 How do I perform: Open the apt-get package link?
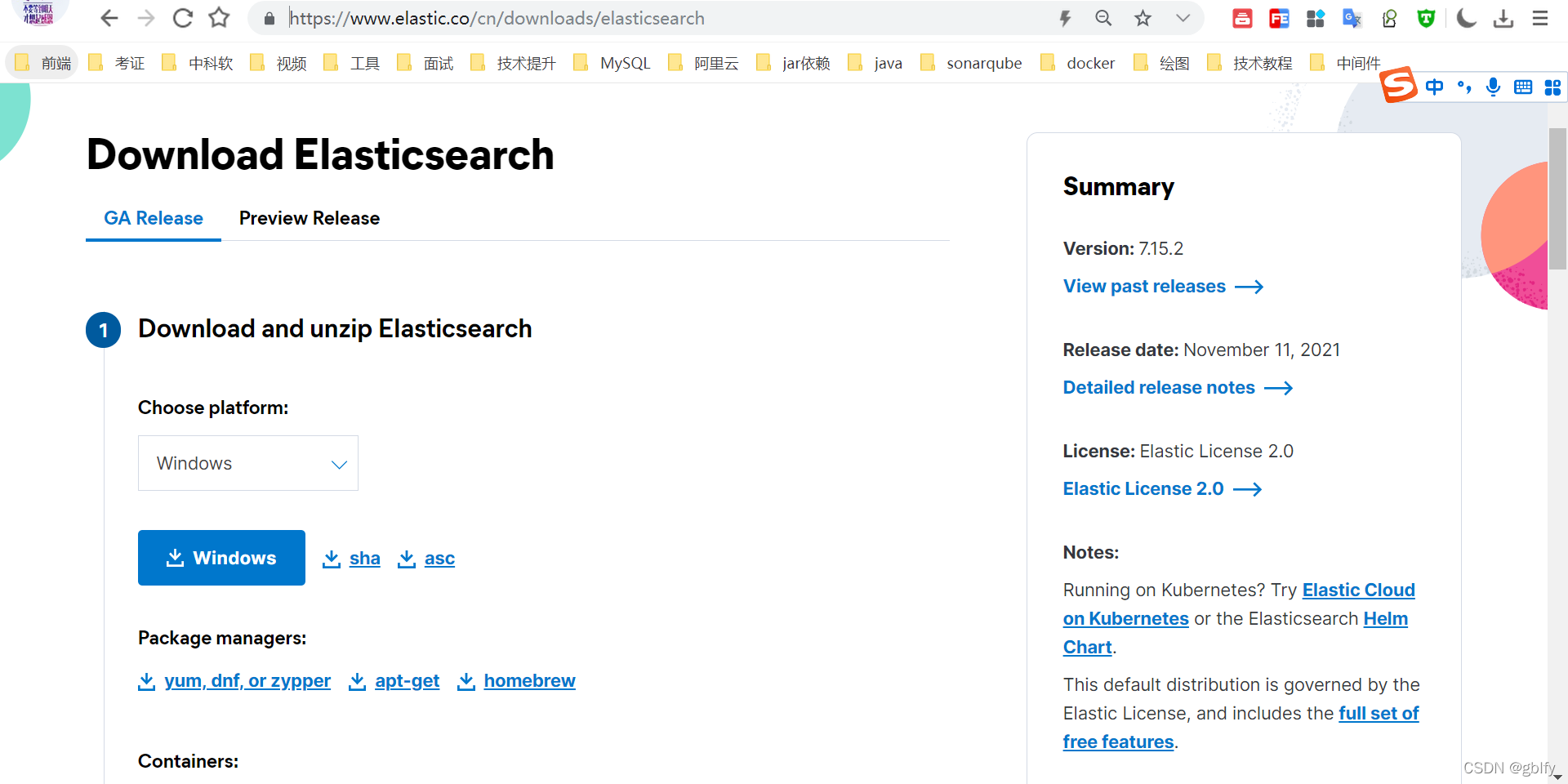coord(394,681)
